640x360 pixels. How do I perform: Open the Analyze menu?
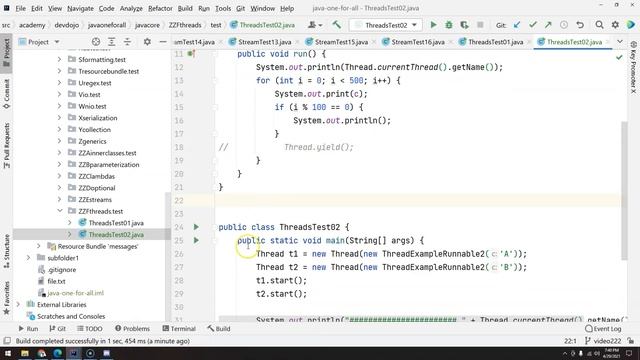point(131,8)
